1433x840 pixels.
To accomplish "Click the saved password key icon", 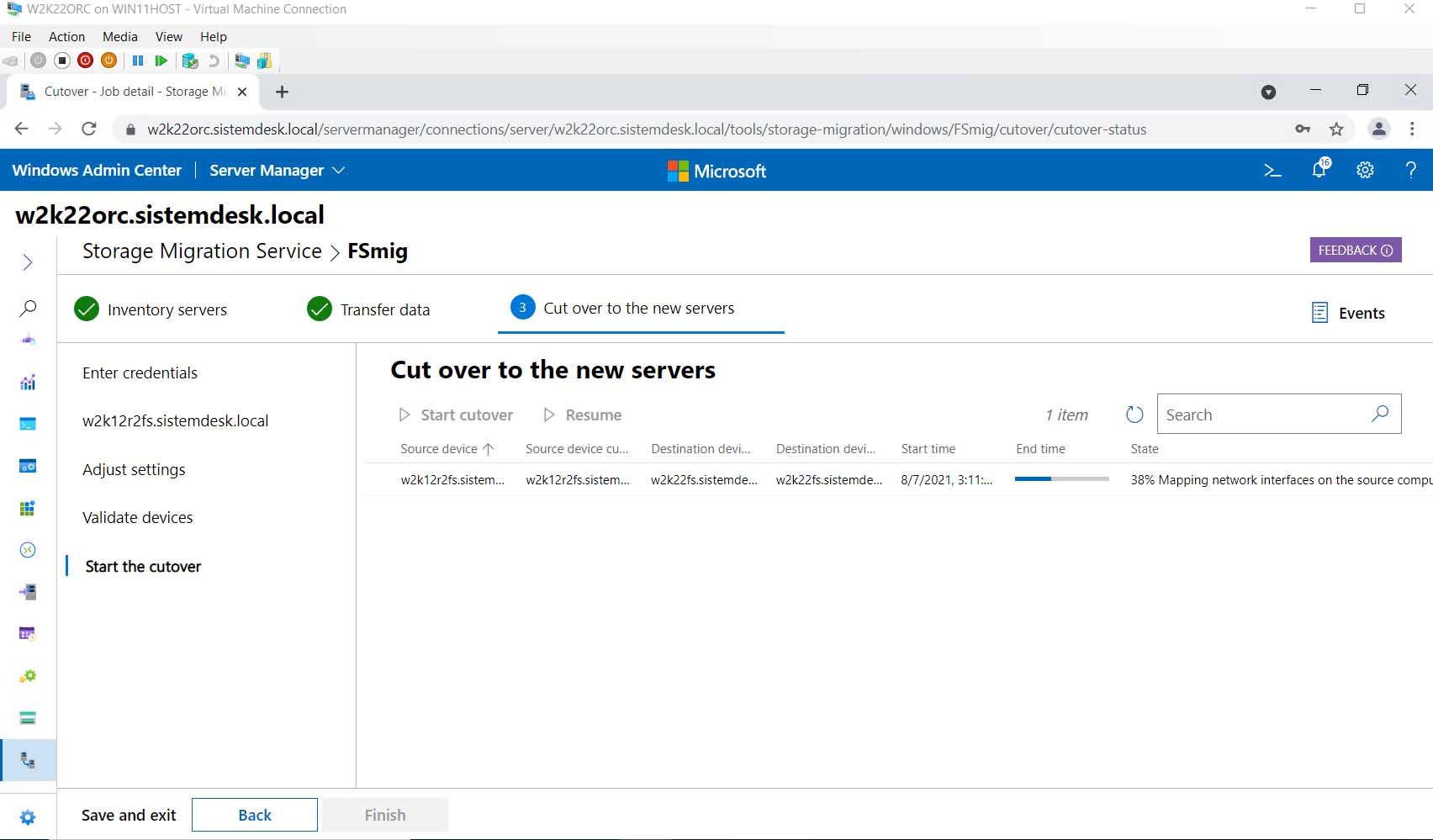I will coord(1303,129).
